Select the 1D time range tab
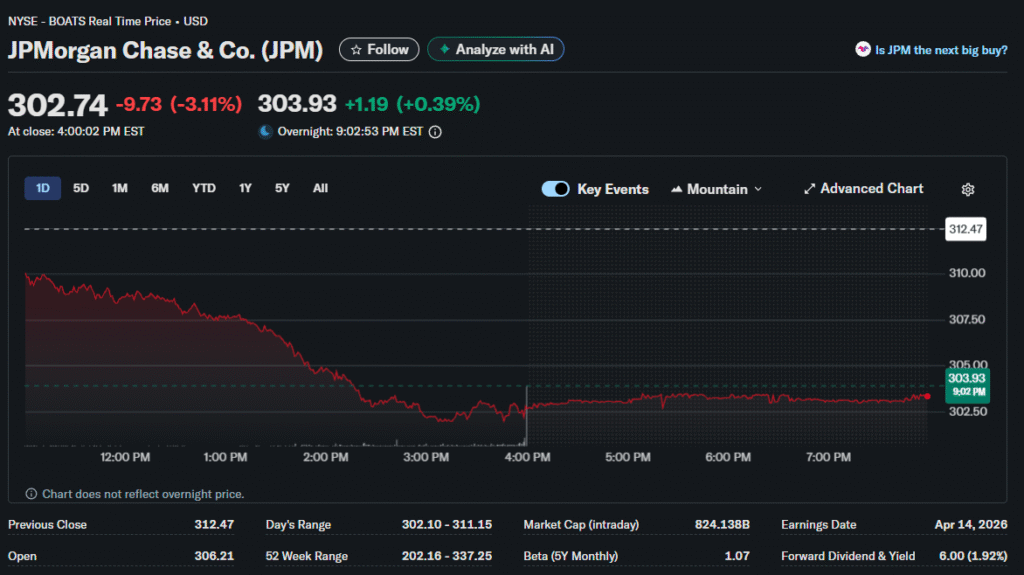Screen dimensions: 1024x575 tap(43, 188)
